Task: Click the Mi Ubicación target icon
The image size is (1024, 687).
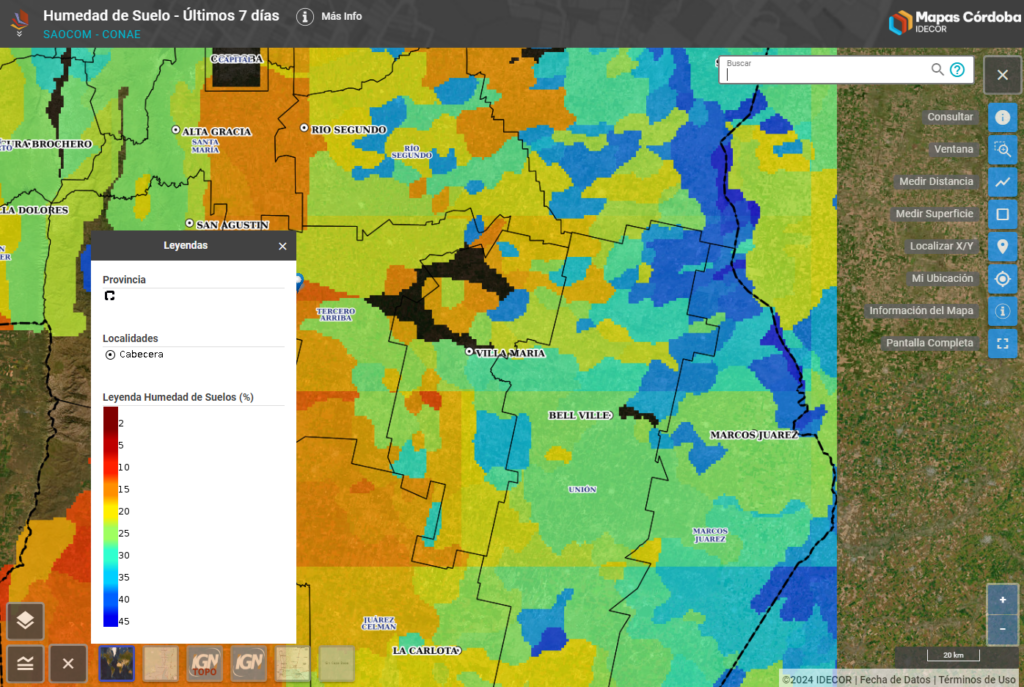Action: (x=1002, y=279)
